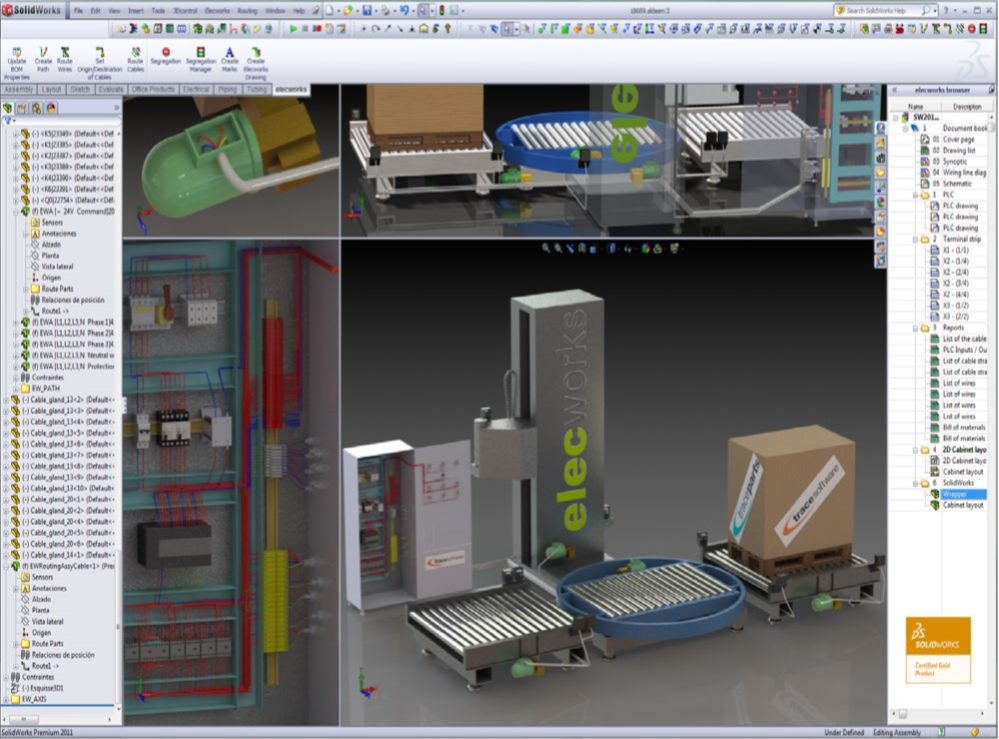Open the File menu
Image resolution: width=999 pixels, height=739 pixels.
tap(78, 11)
